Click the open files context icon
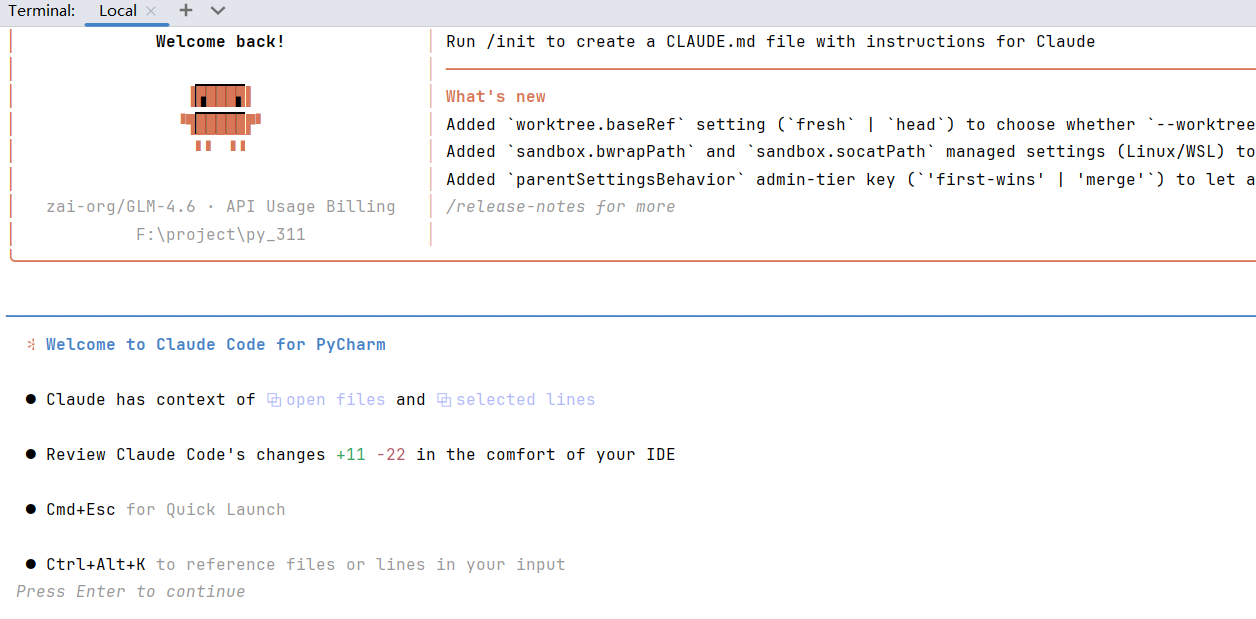 [274, 400]
